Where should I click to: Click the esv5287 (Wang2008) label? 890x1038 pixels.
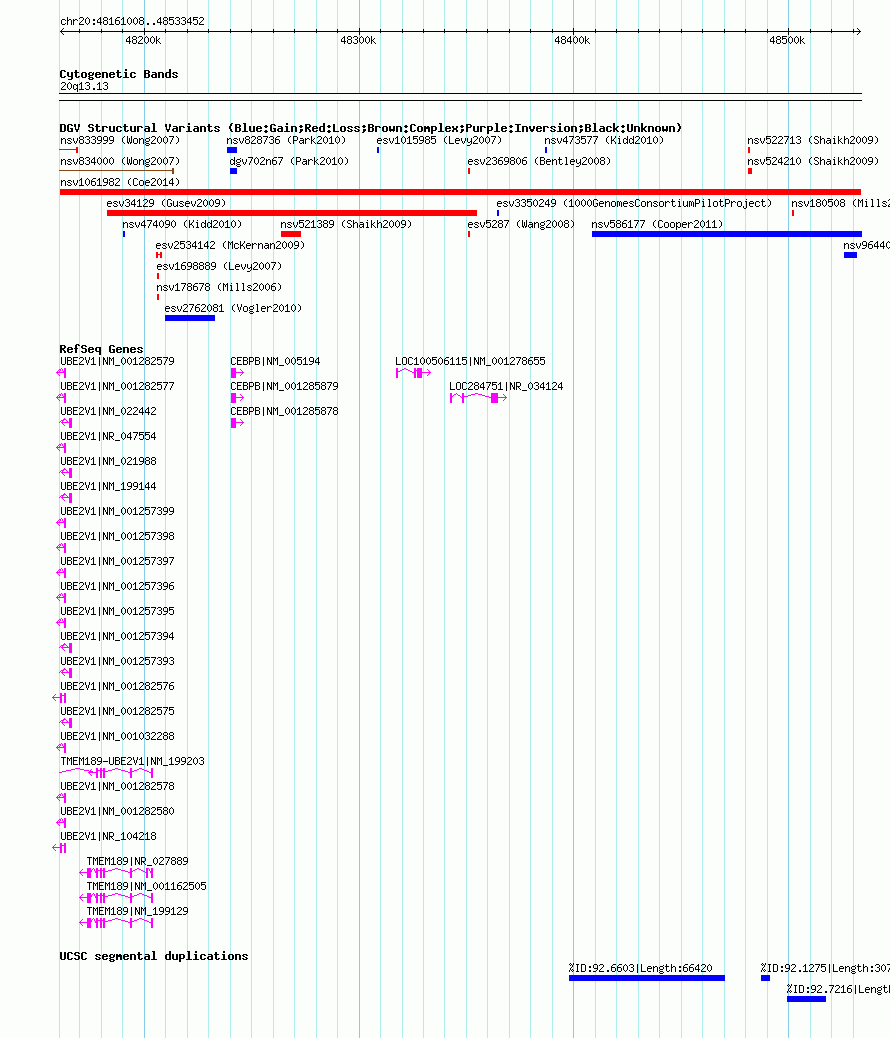click(x=521, y=224)
